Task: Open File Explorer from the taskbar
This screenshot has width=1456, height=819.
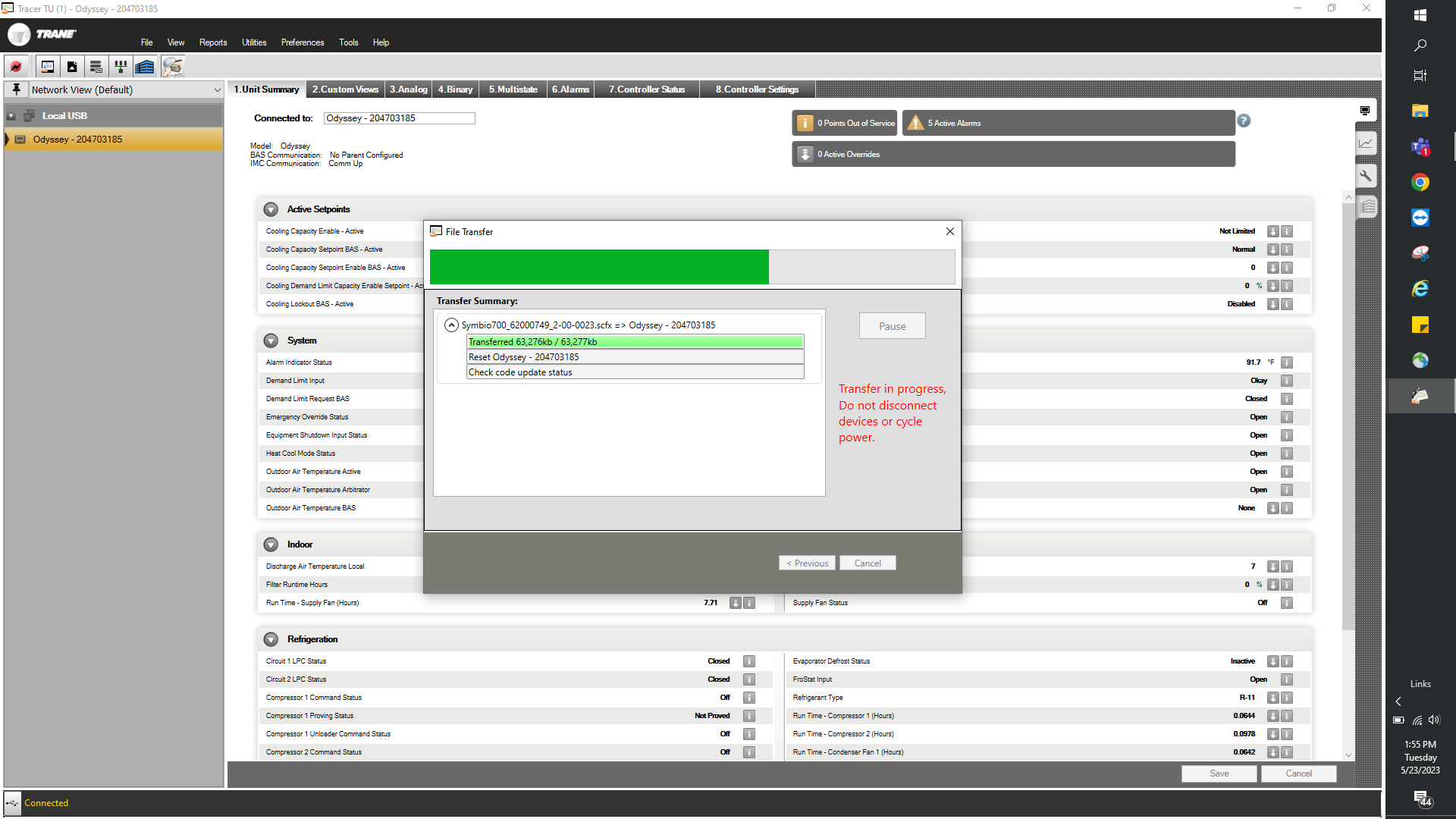Action: [1420, 111]
